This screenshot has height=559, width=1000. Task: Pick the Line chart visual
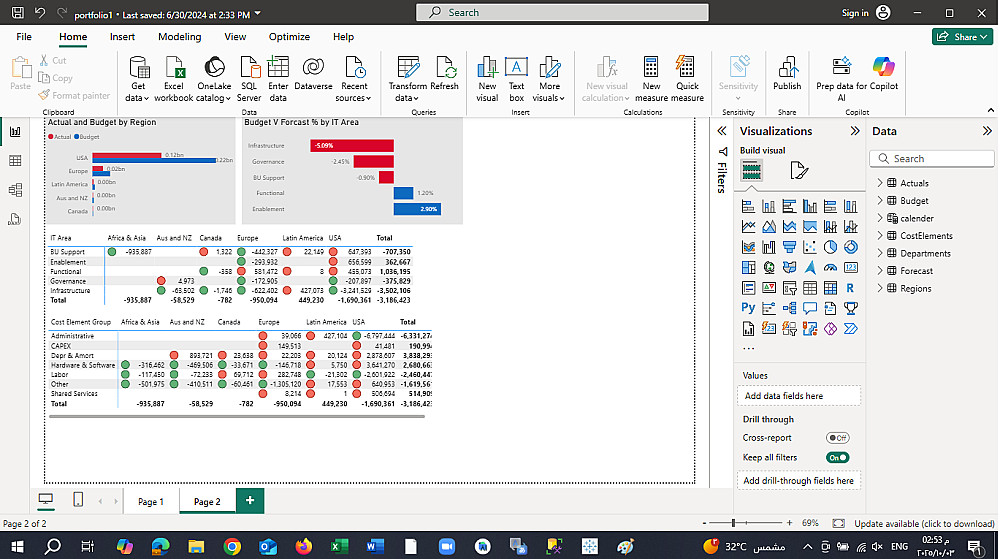748,226
